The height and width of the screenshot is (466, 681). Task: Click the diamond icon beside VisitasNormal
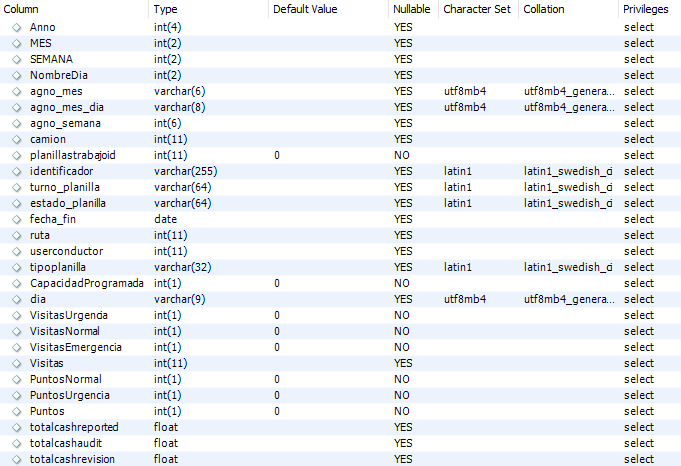(17, 332)
